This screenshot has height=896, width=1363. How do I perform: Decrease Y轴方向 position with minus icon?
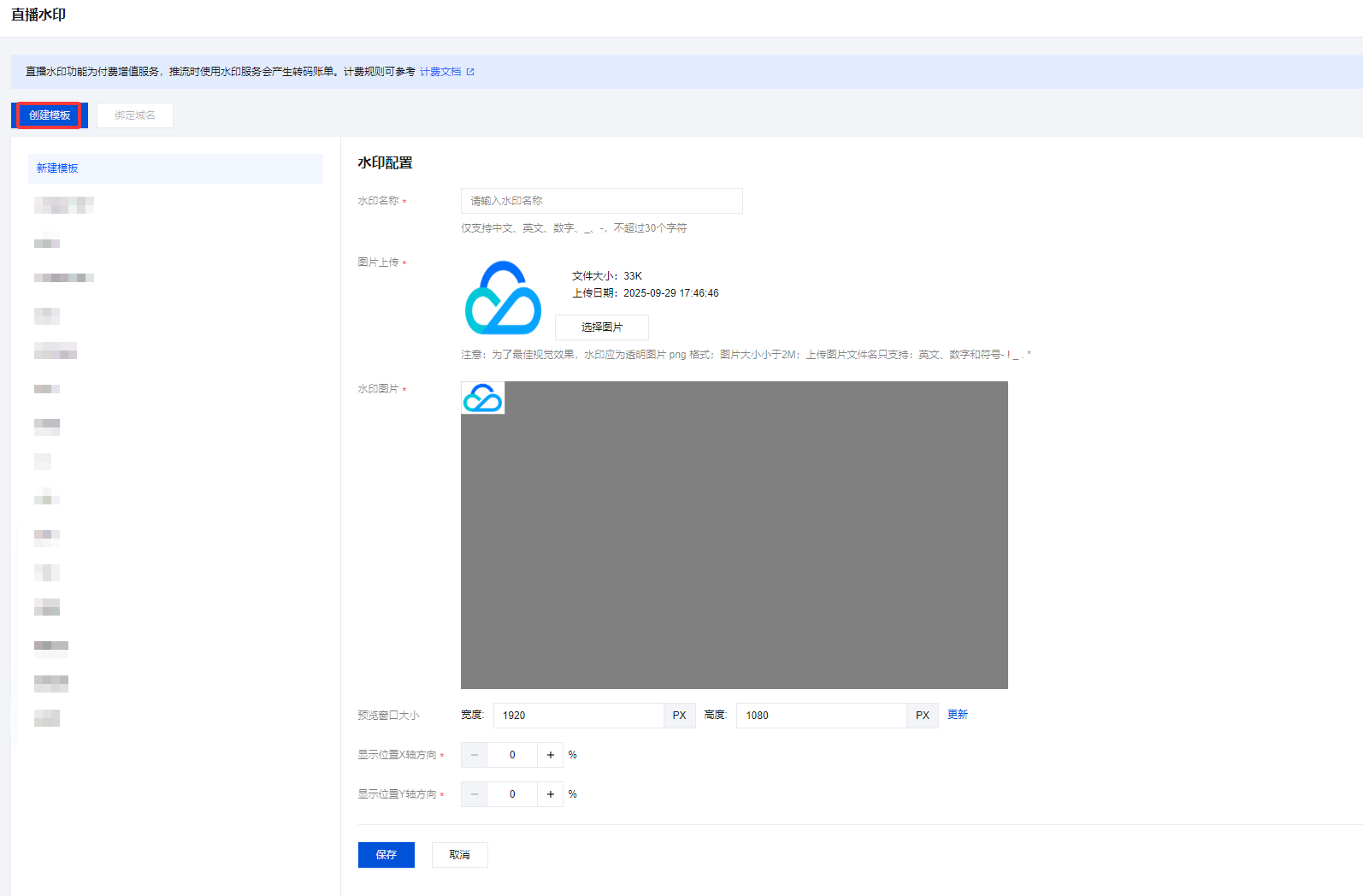(x=474, y=794)
